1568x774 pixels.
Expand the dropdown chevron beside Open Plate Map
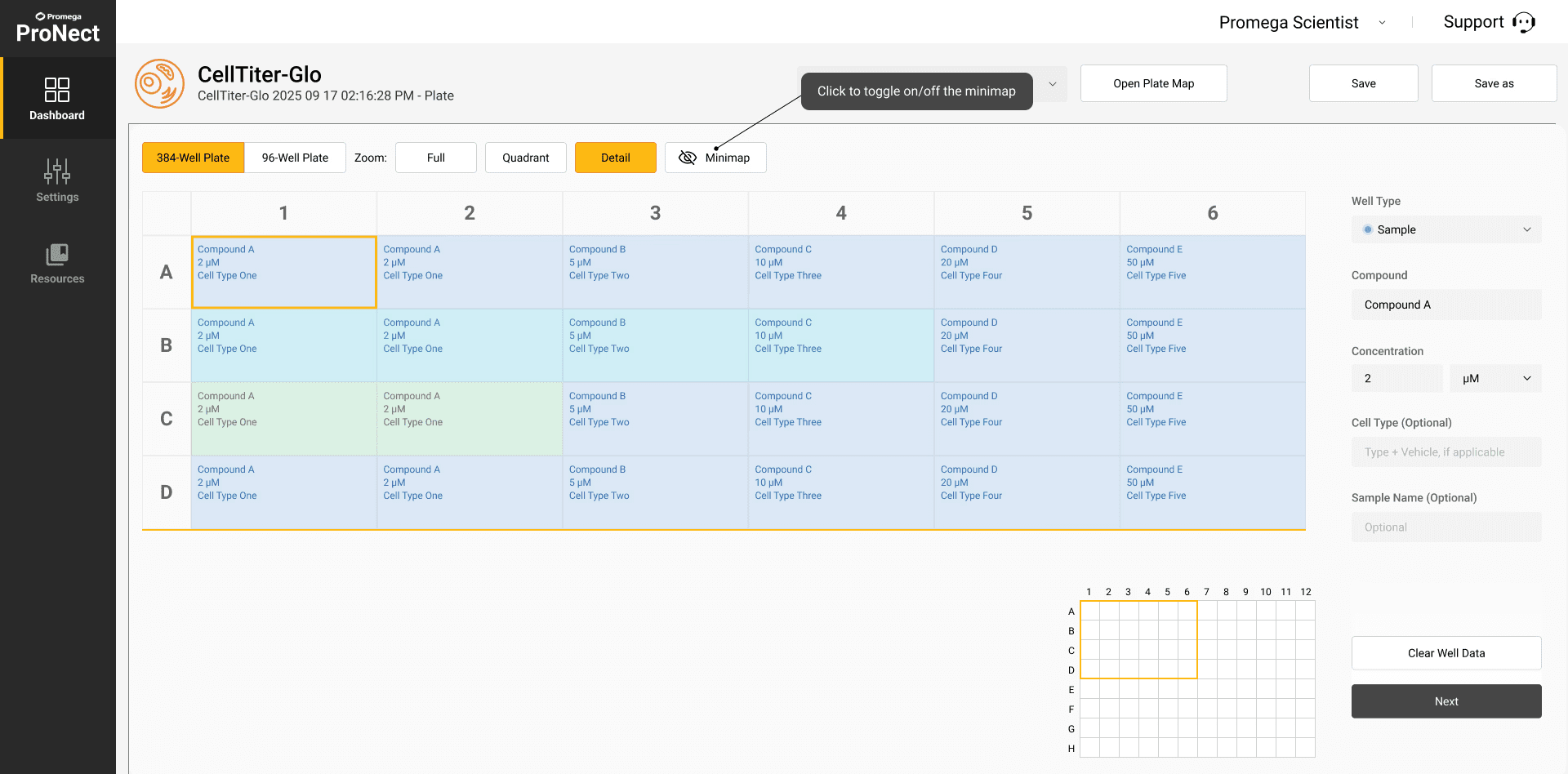click(1053, 84)
